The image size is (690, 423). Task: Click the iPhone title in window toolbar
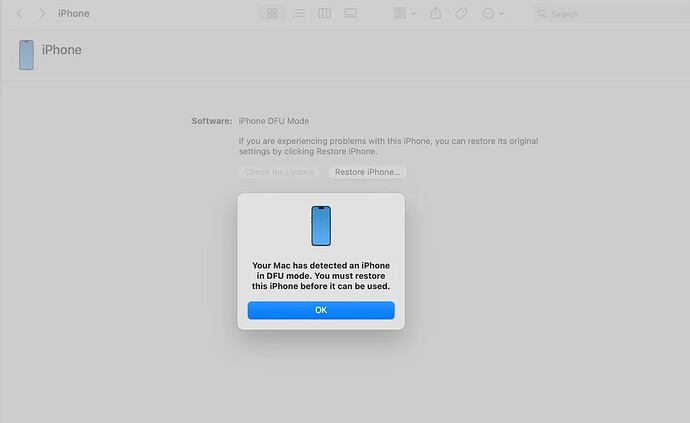click(x=74, y=14)
